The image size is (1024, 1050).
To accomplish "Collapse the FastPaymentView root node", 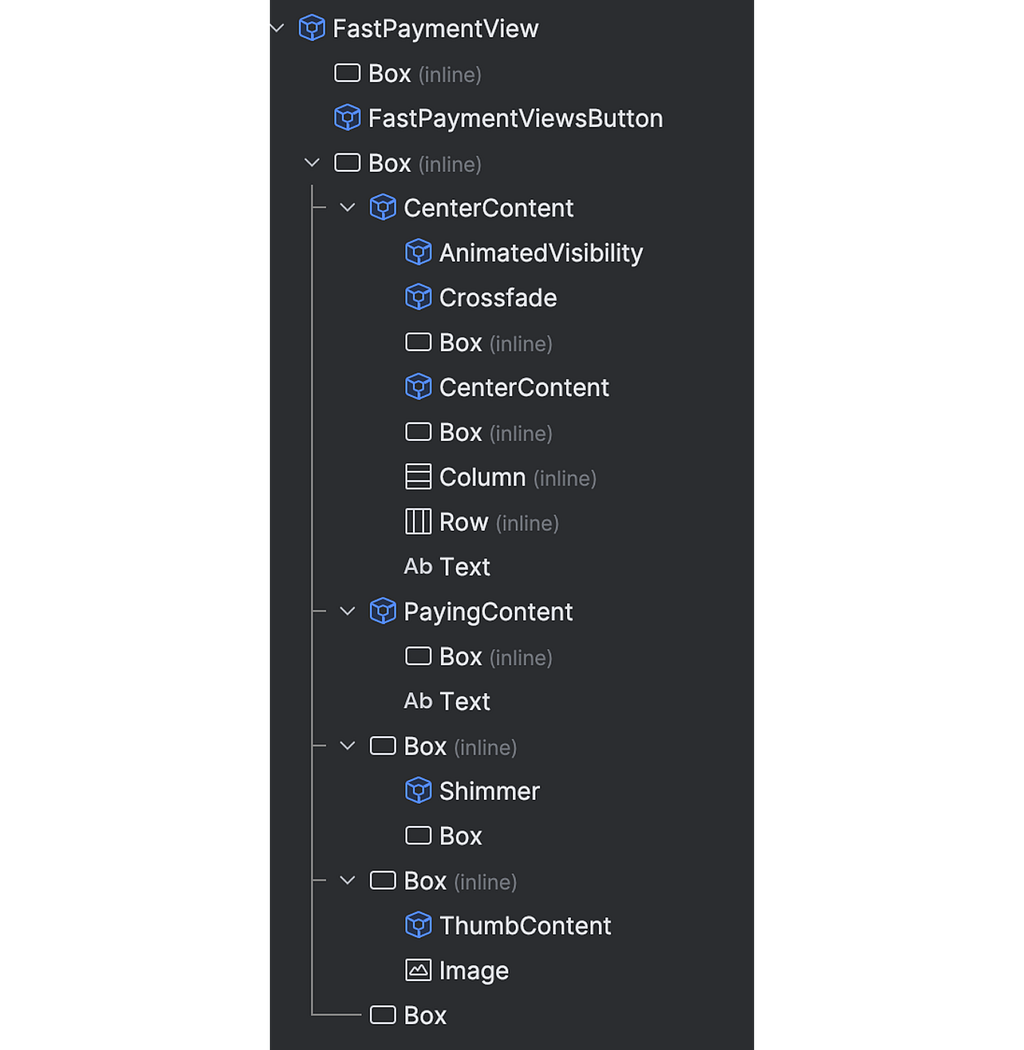I will (x=277, y=28).
